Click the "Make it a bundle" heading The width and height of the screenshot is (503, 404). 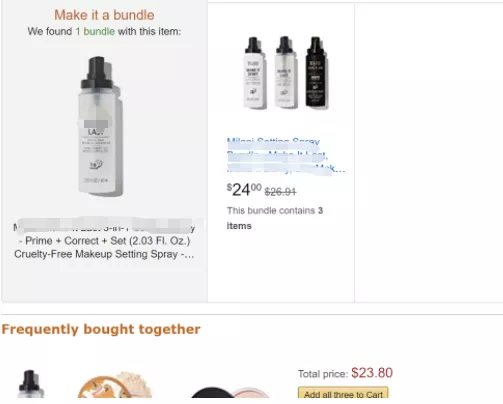(x=104, y=15)
